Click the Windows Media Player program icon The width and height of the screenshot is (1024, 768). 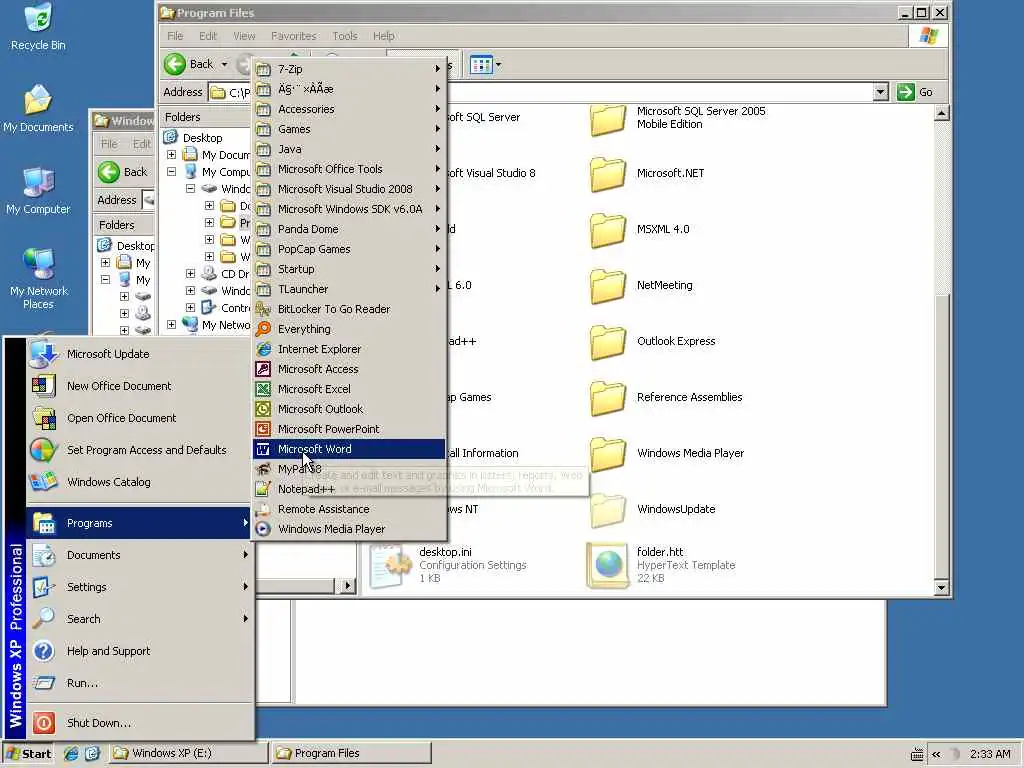click(x=263, y=529)
